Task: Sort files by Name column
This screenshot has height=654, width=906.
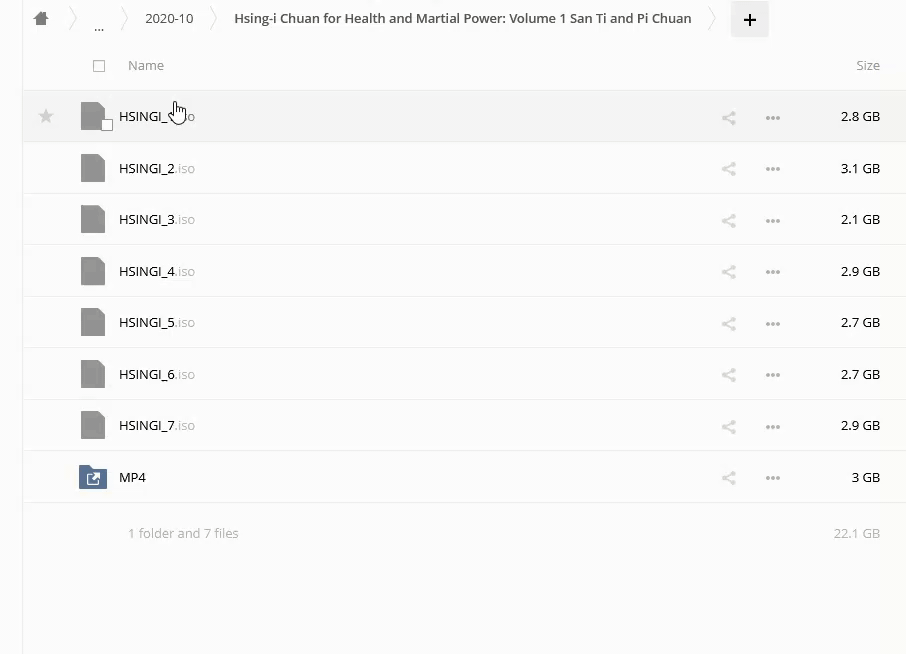Action: point(146,66)
